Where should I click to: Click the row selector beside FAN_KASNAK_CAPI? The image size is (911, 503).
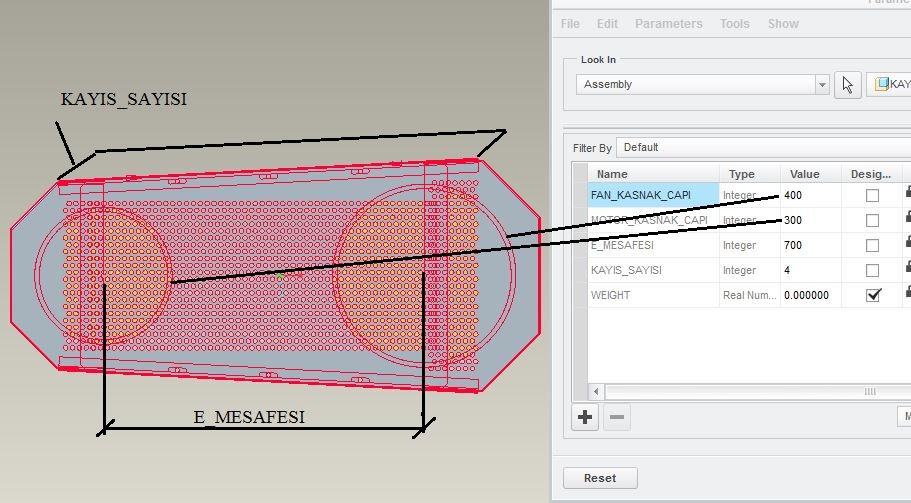coord(580,195)
